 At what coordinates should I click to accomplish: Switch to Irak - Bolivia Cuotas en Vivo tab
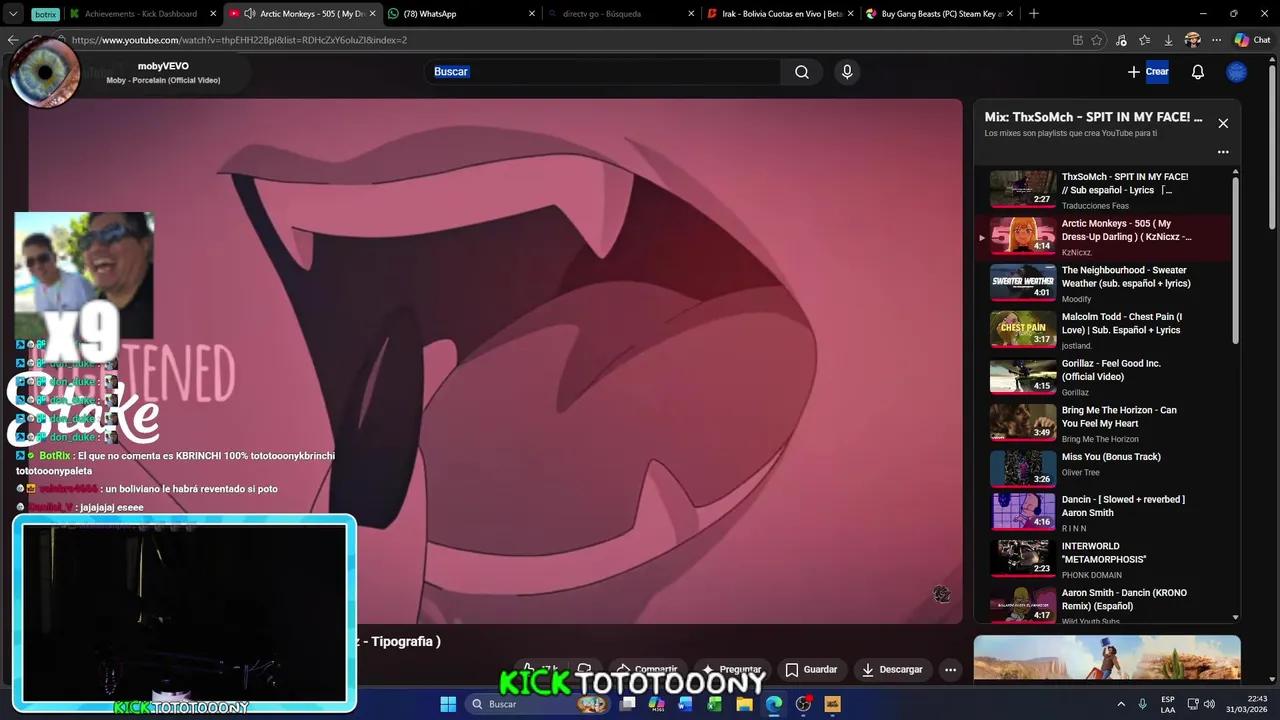pyautogui.click(x=778, y=14)
